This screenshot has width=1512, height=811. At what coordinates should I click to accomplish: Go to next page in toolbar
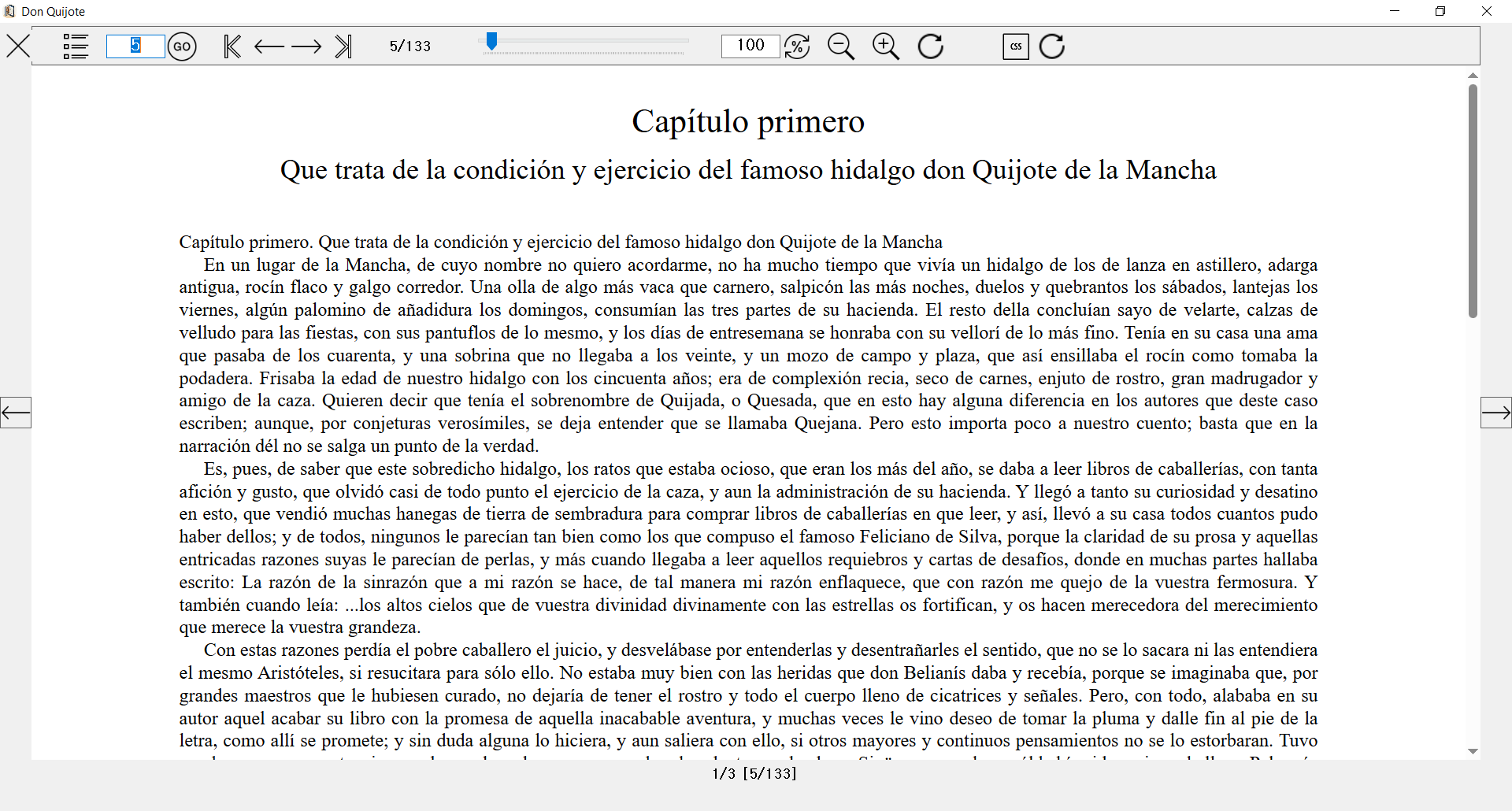click(x=306, y=46)
